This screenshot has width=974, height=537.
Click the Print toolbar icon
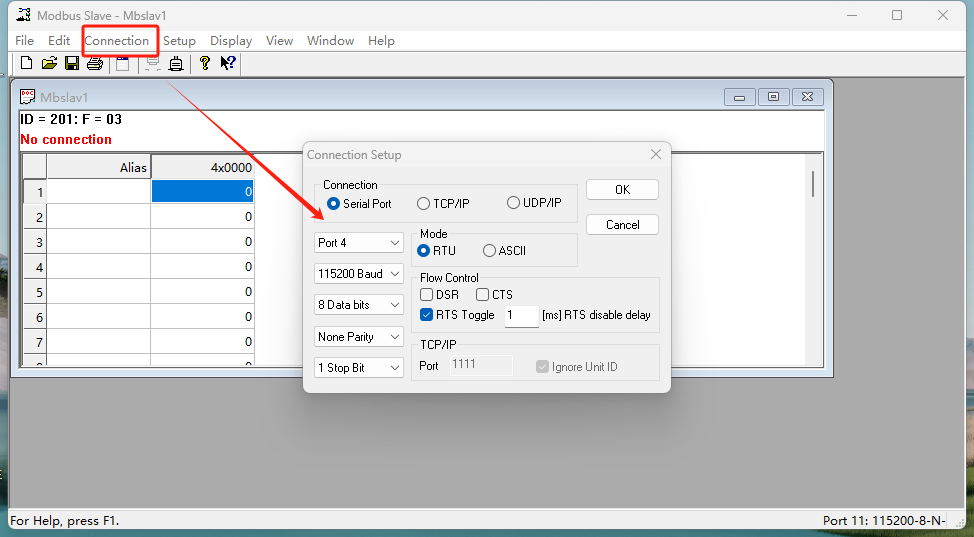[x=95, y=63]
